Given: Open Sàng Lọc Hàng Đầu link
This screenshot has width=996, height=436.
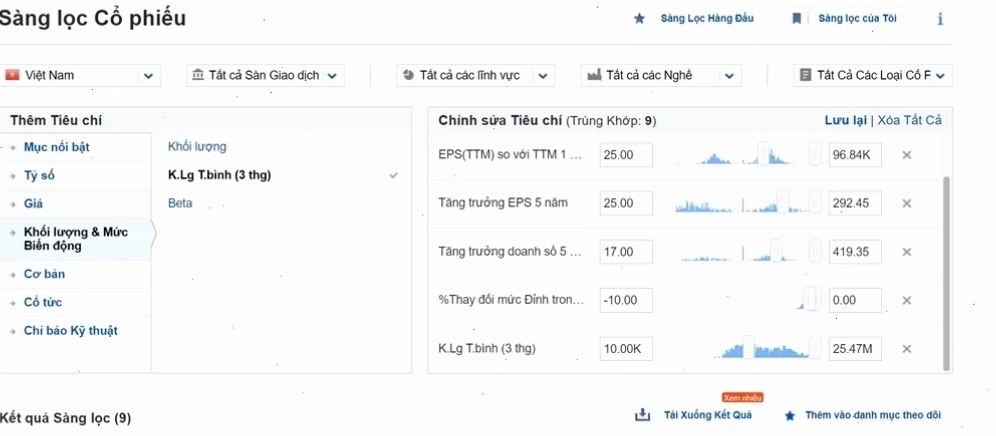Looking at the screenshot, I should point(707,18).
